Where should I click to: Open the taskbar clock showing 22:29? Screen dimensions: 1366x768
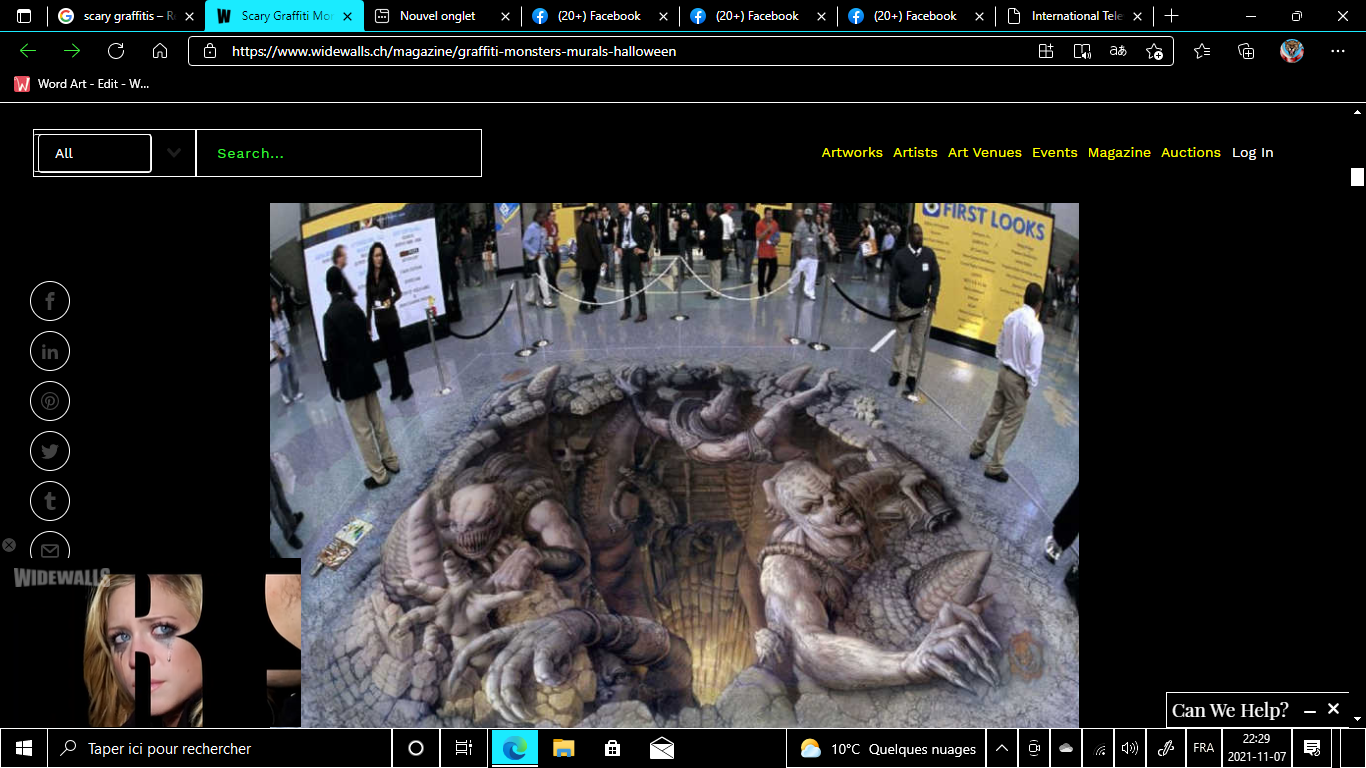click(x=1257, y=748)
